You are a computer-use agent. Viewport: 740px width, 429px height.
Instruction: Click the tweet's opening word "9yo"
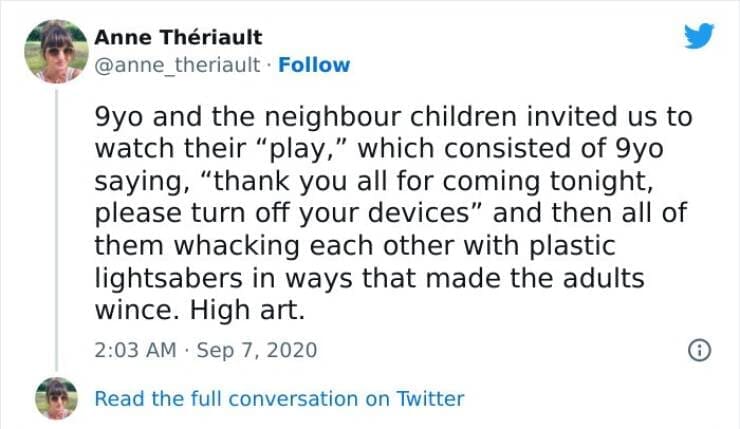122,116
